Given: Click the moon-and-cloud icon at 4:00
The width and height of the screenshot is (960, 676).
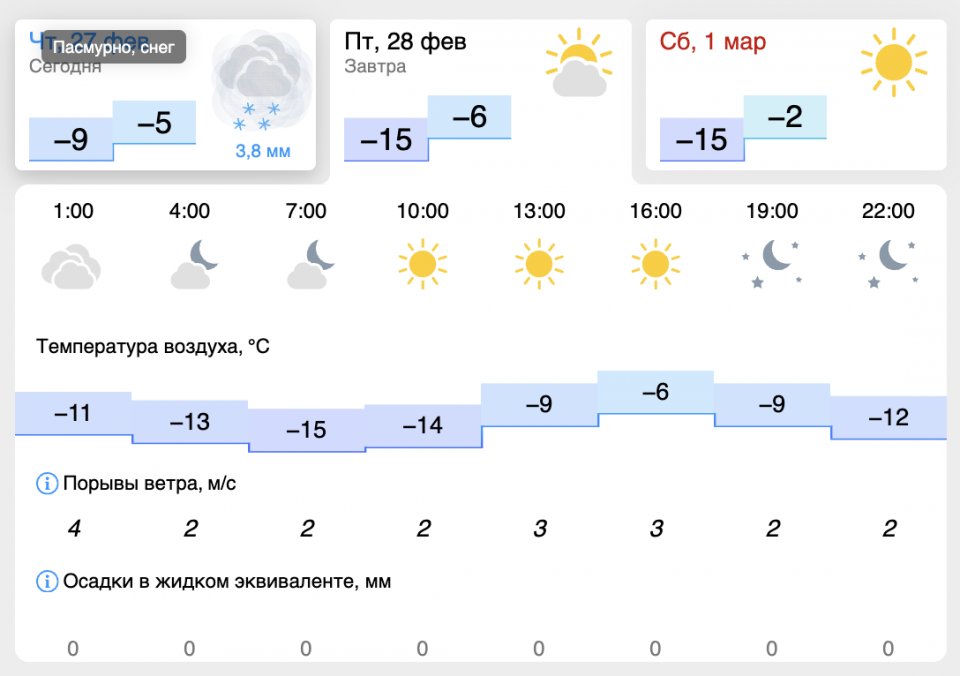Looking at the screenshot, I should 194,265.
